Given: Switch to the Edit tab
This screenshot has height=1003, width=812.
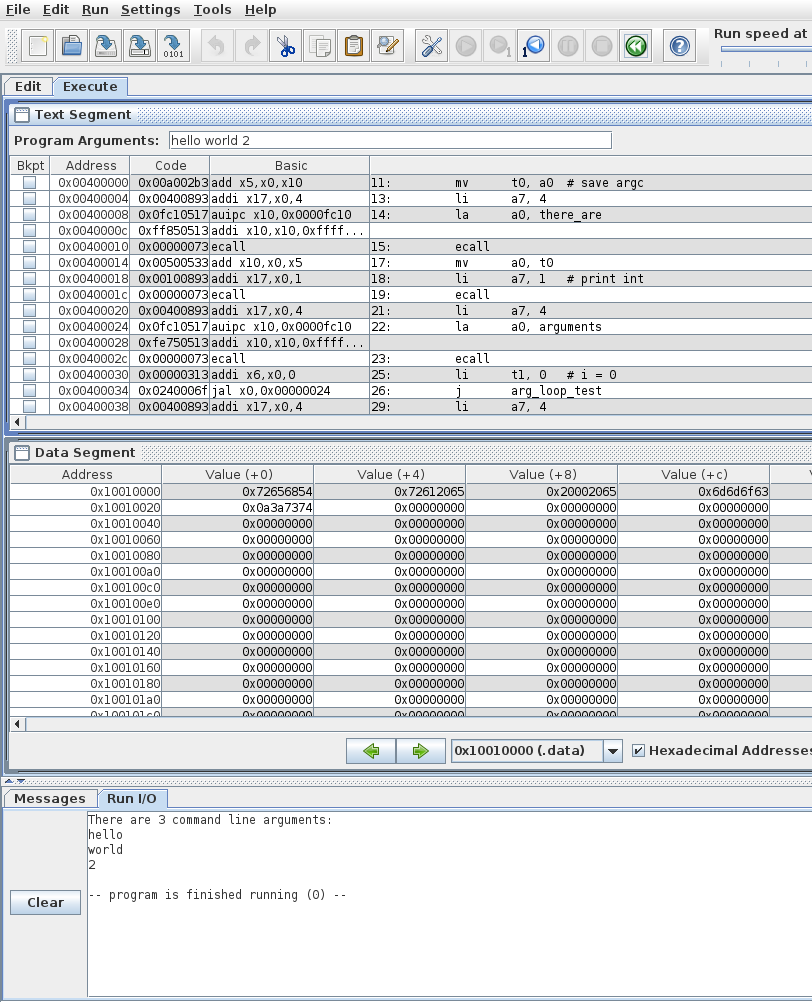Looking at the screenshot, I should tap(28, 86).
